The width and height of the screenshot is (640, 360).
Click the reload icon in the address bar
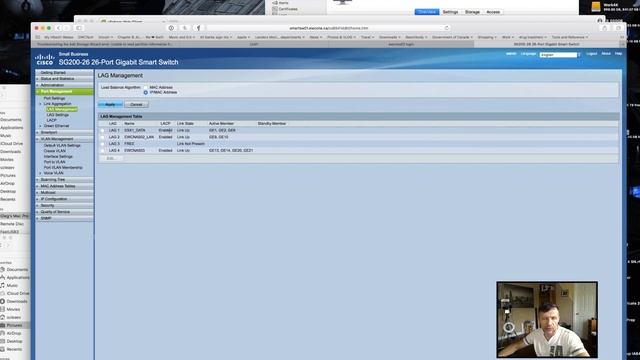coord(447,28)
